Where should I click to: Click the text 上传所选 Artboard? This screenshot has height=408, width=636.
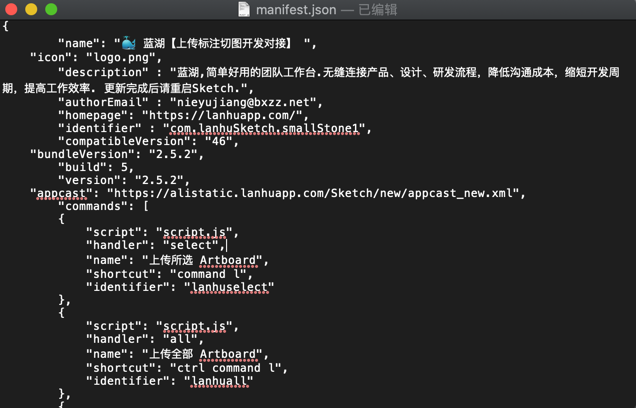pyautogui.click(x=203, y=260)
